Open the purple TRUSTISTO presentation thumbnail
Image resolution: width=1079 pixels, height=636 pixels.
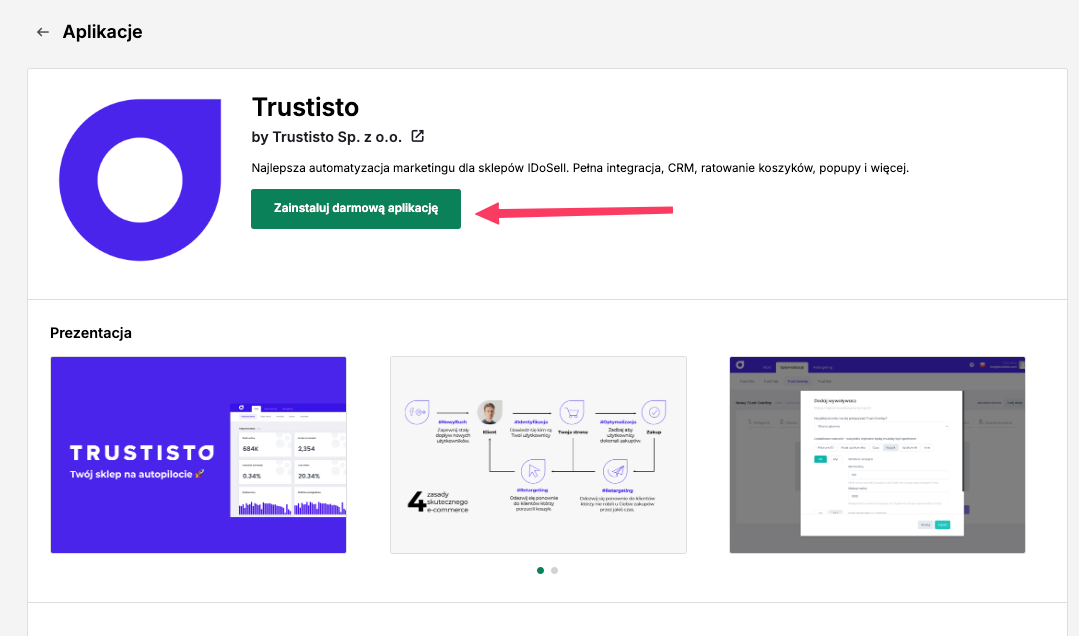pyautogui.click(x=198, y=454)
